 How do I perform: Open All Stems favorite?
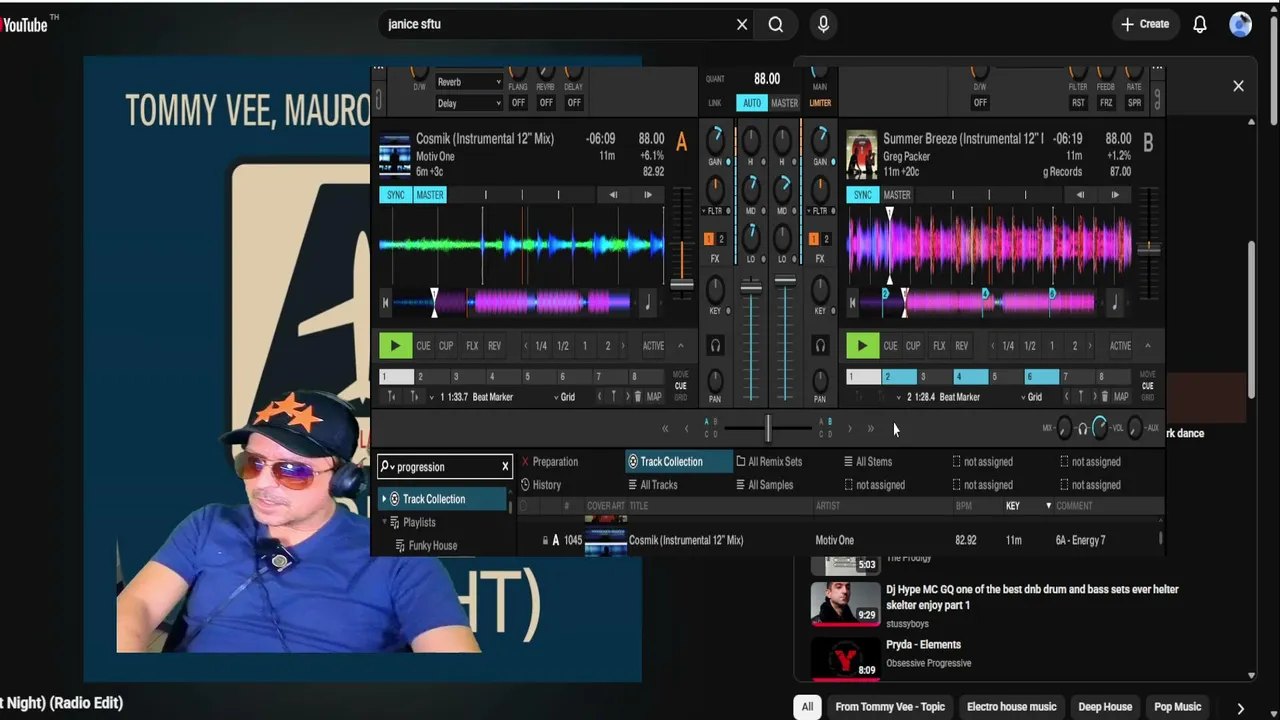tap(868, 462)
